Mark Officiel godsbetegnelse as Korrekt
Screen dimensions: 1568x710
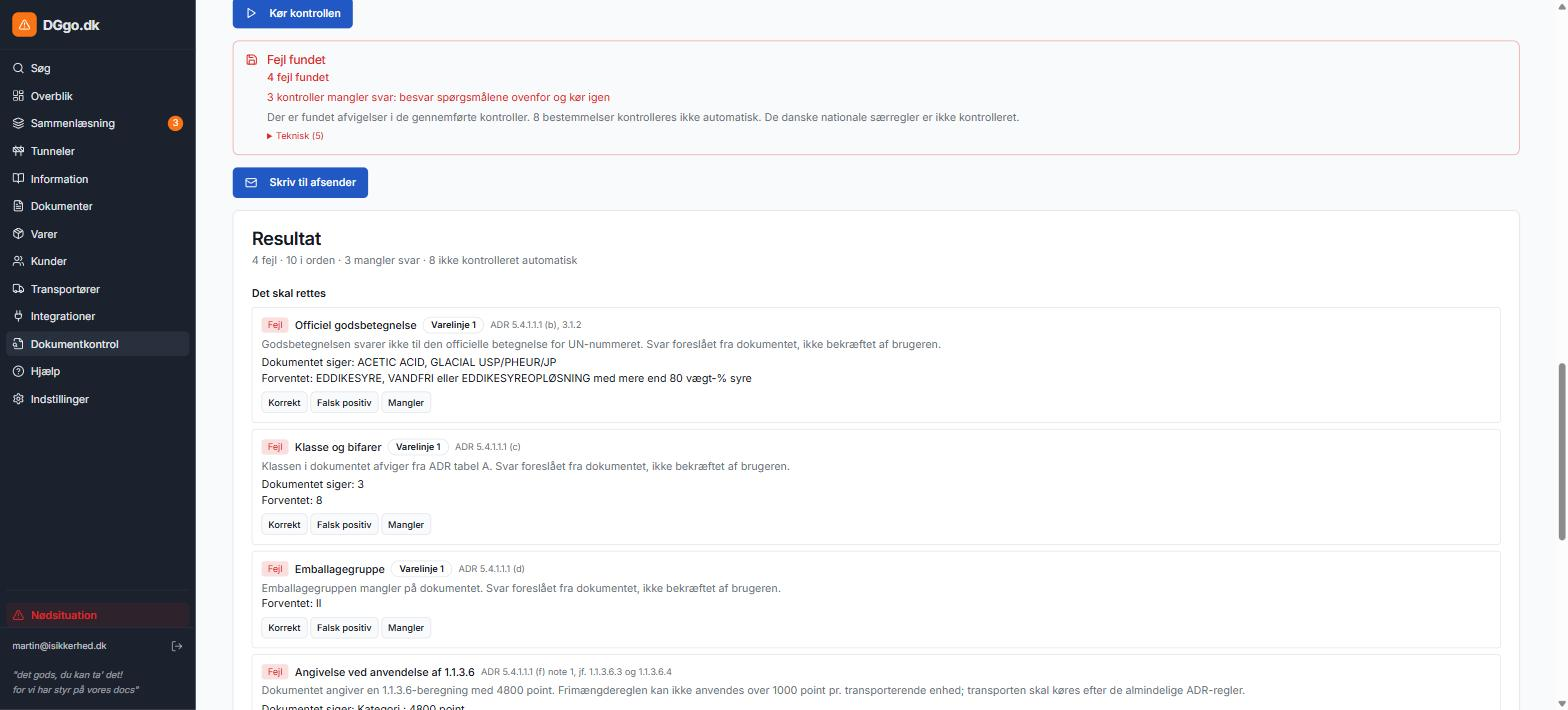click(x=284, y=403)
